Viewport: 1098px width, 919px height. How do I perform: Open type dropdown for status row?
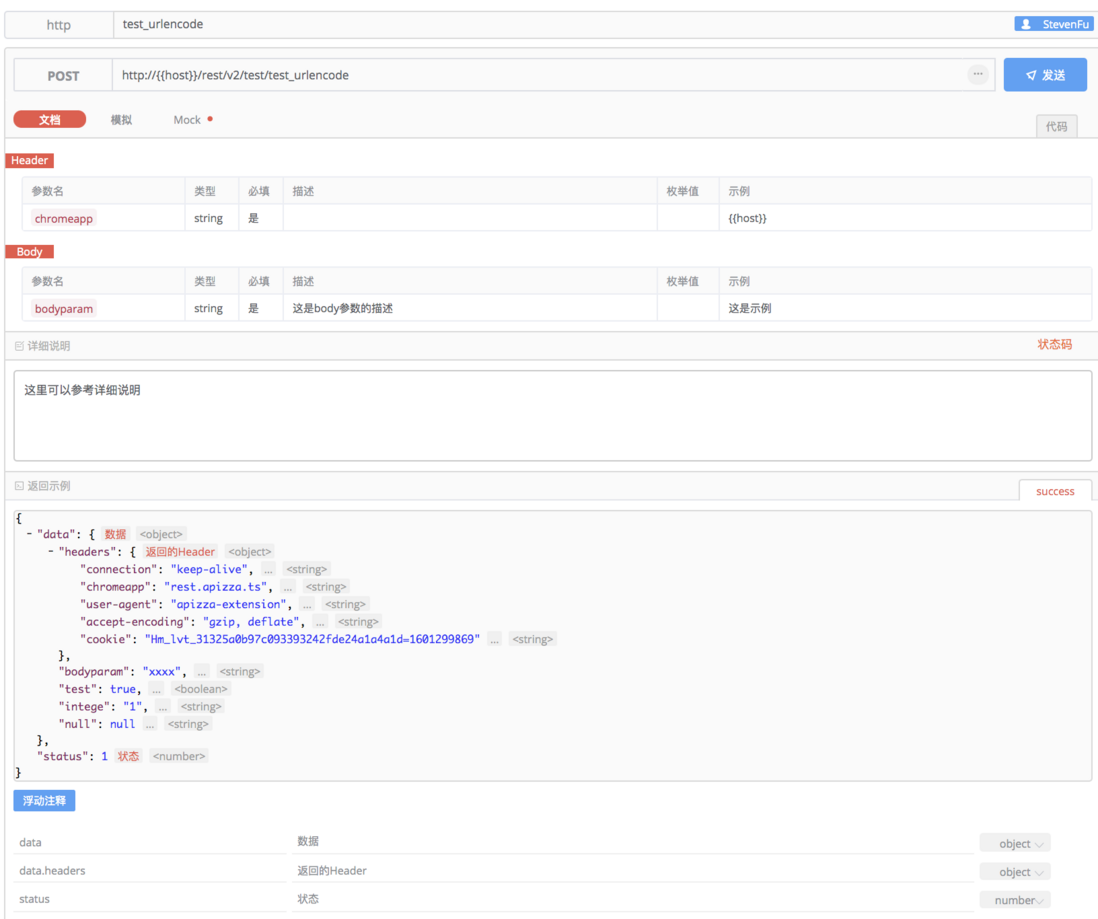pyautogui.click(x=1015, y=900)
